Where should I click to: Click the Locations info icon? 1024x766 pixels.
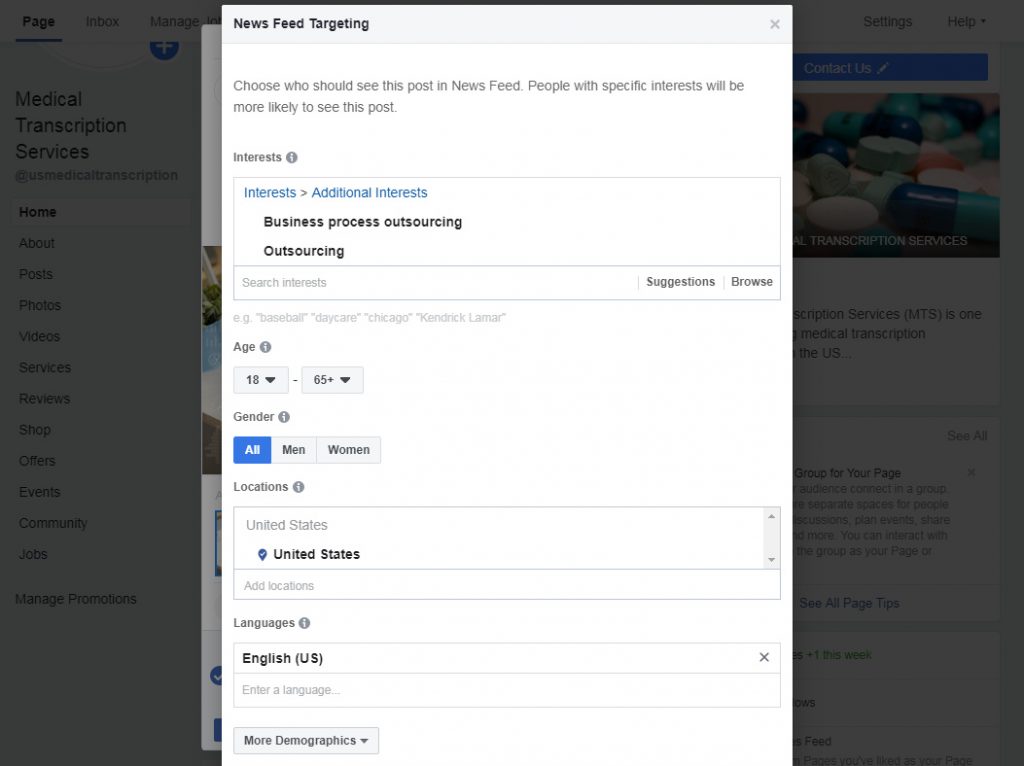click(298, 487)
